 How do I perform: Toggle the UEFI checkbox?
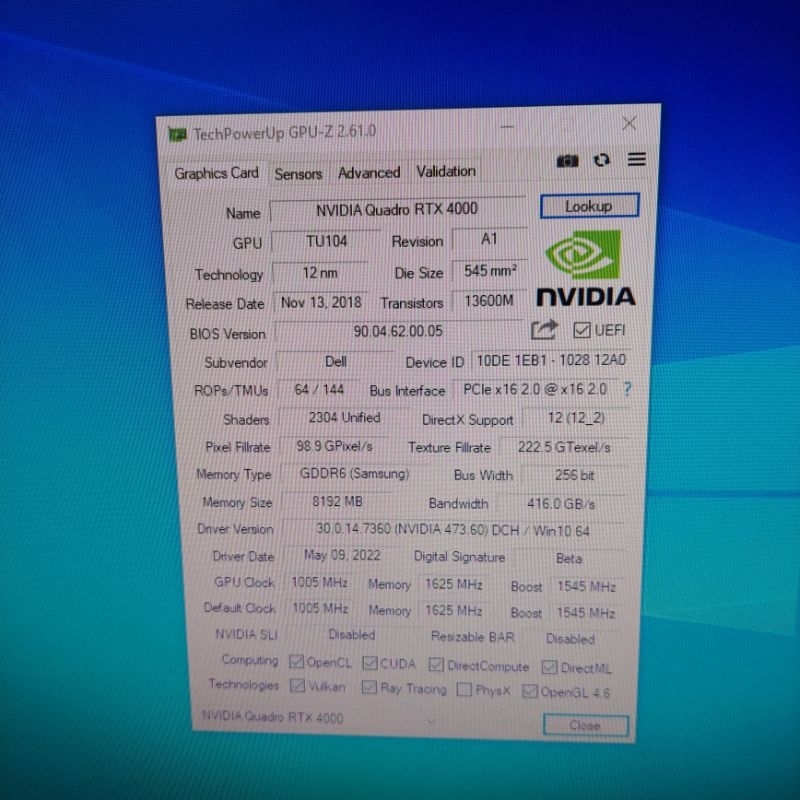[x=581, y=330]
